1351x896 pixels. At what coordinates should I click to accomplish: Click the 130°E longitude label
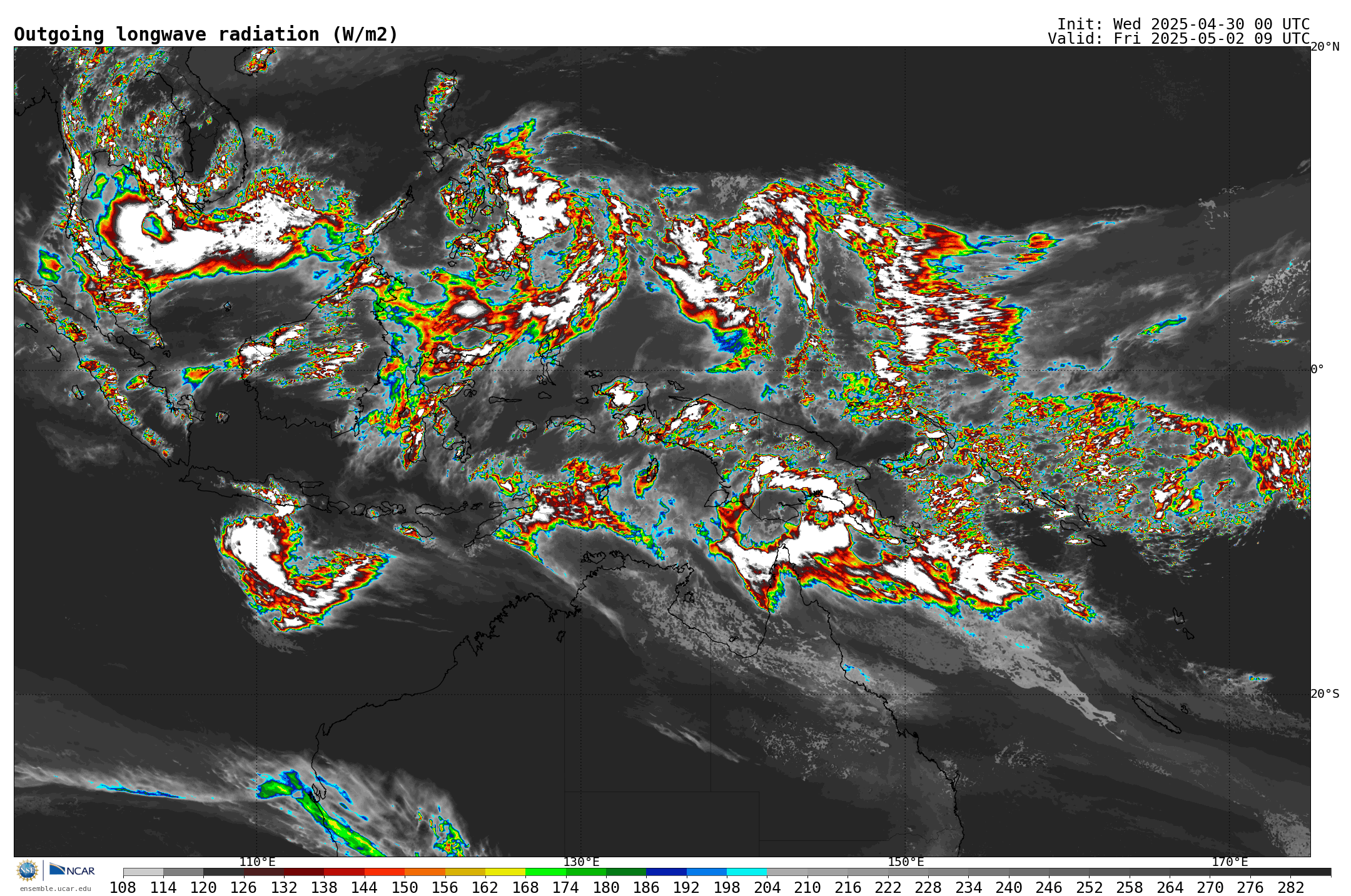581,862
